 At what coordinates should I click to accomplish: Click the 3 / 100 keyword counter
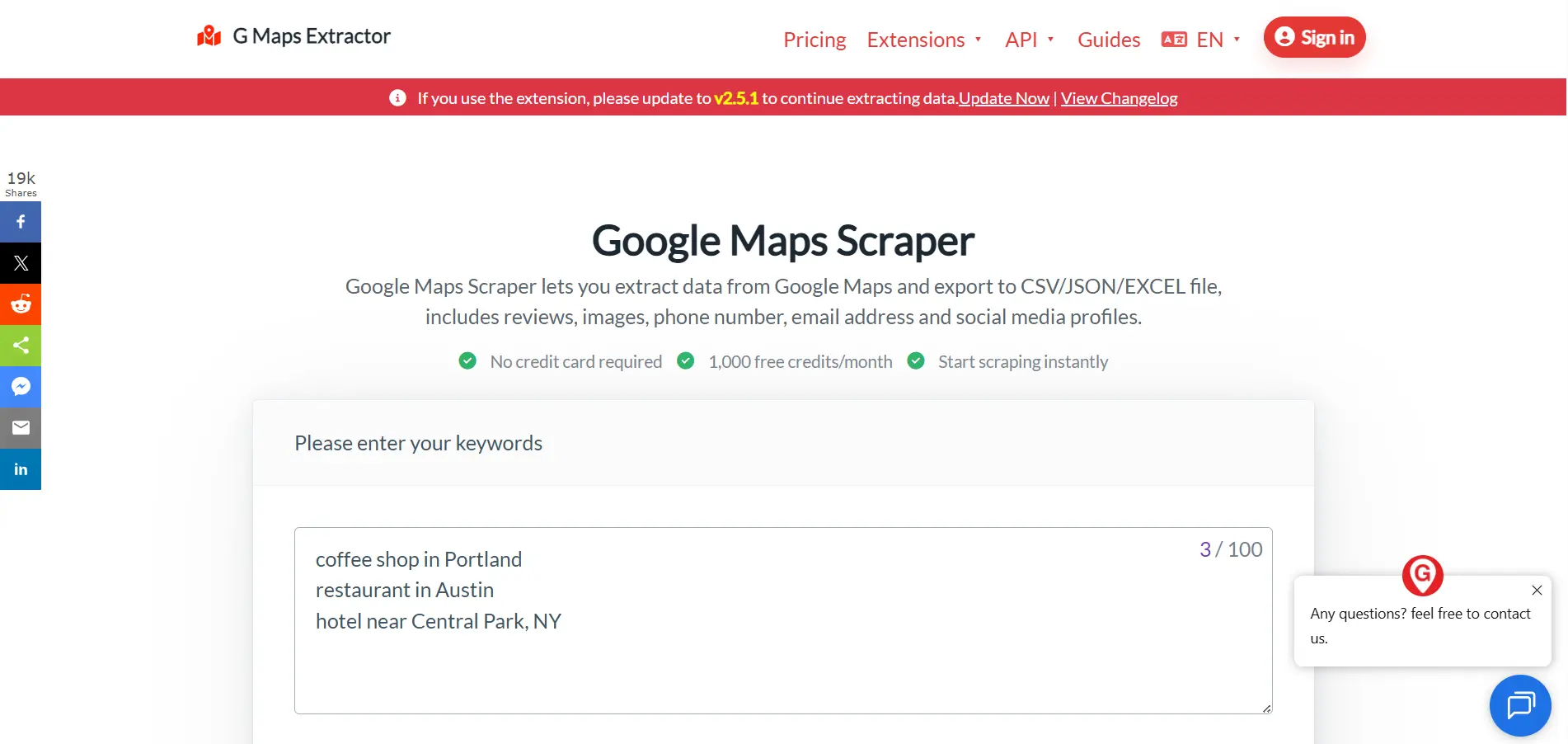coord(1231,549)
